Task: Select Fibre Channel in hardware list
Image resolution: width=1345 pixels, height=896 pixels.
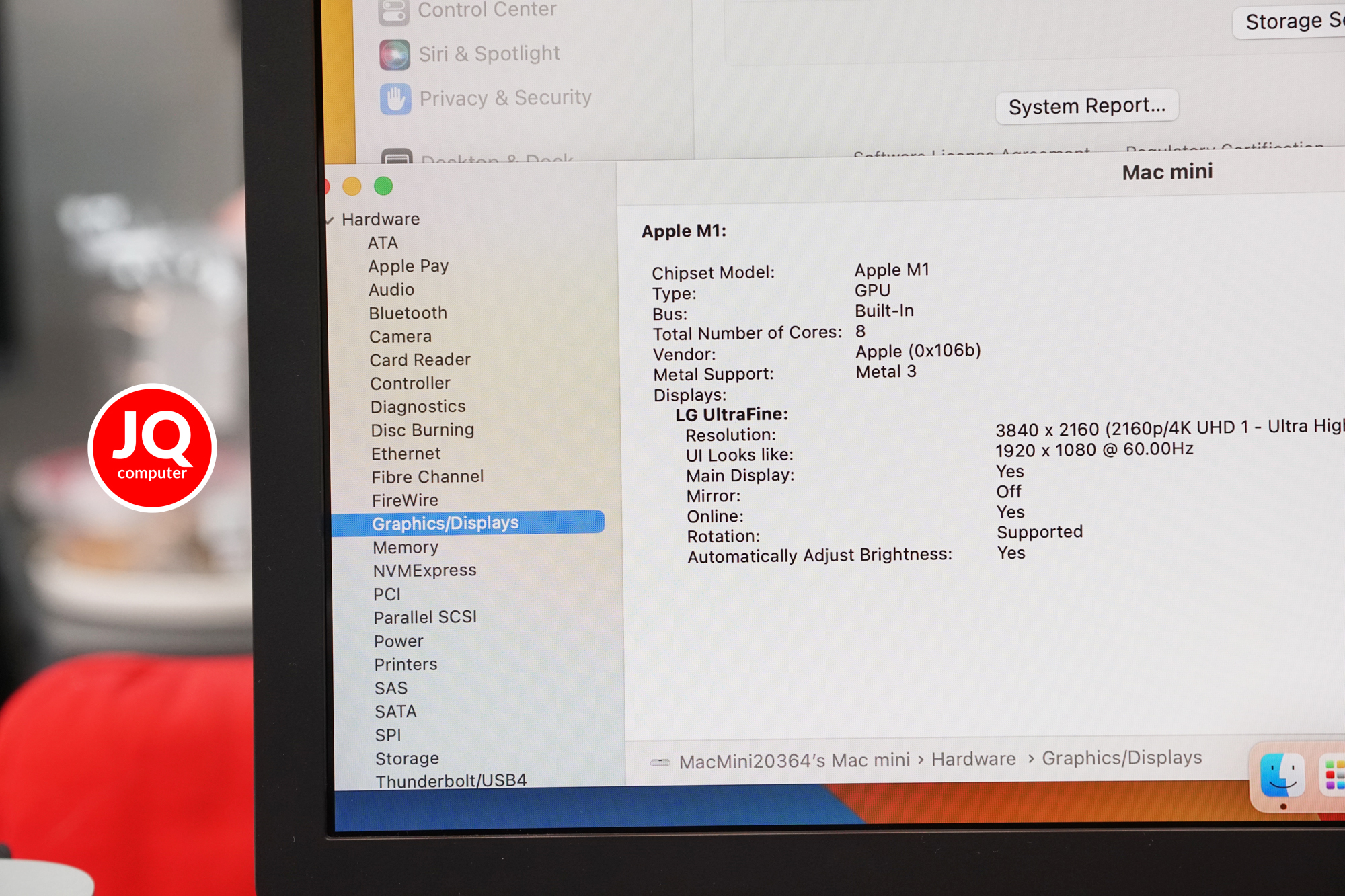Action: (427, 477)
